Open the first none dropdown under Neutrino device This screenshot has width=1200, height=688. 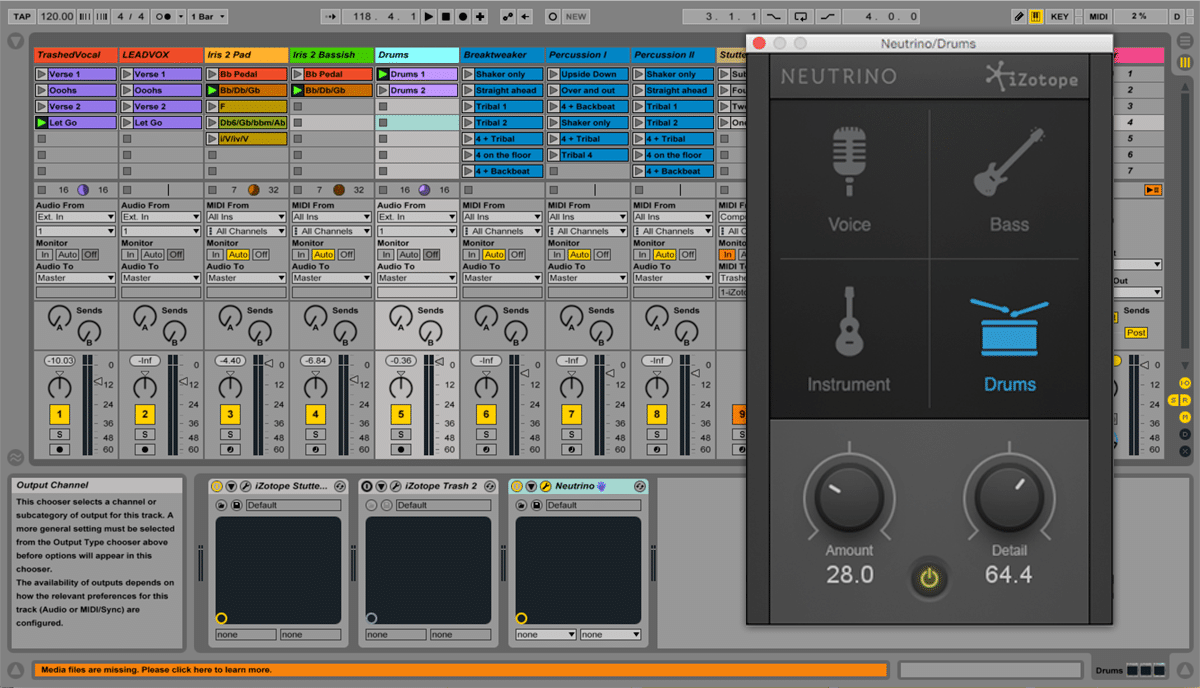[x=545, y=635]
